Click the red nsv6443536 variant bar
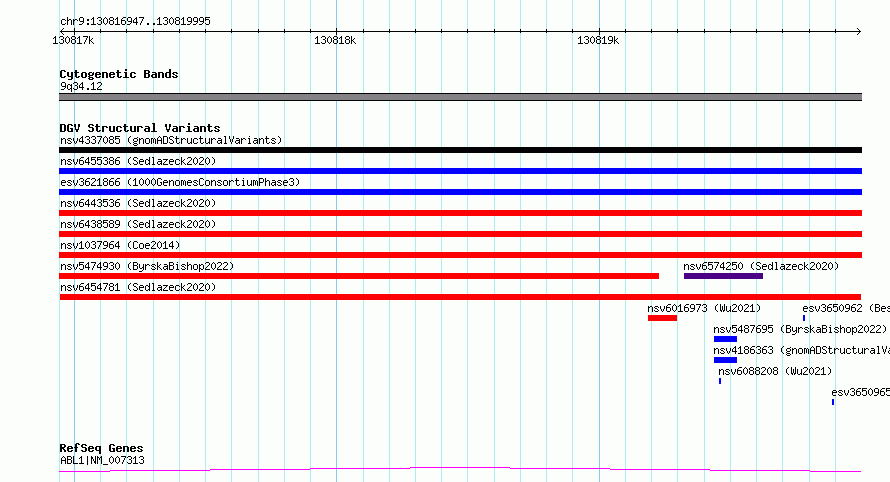The image size is (890, 482). coord(460,213)
